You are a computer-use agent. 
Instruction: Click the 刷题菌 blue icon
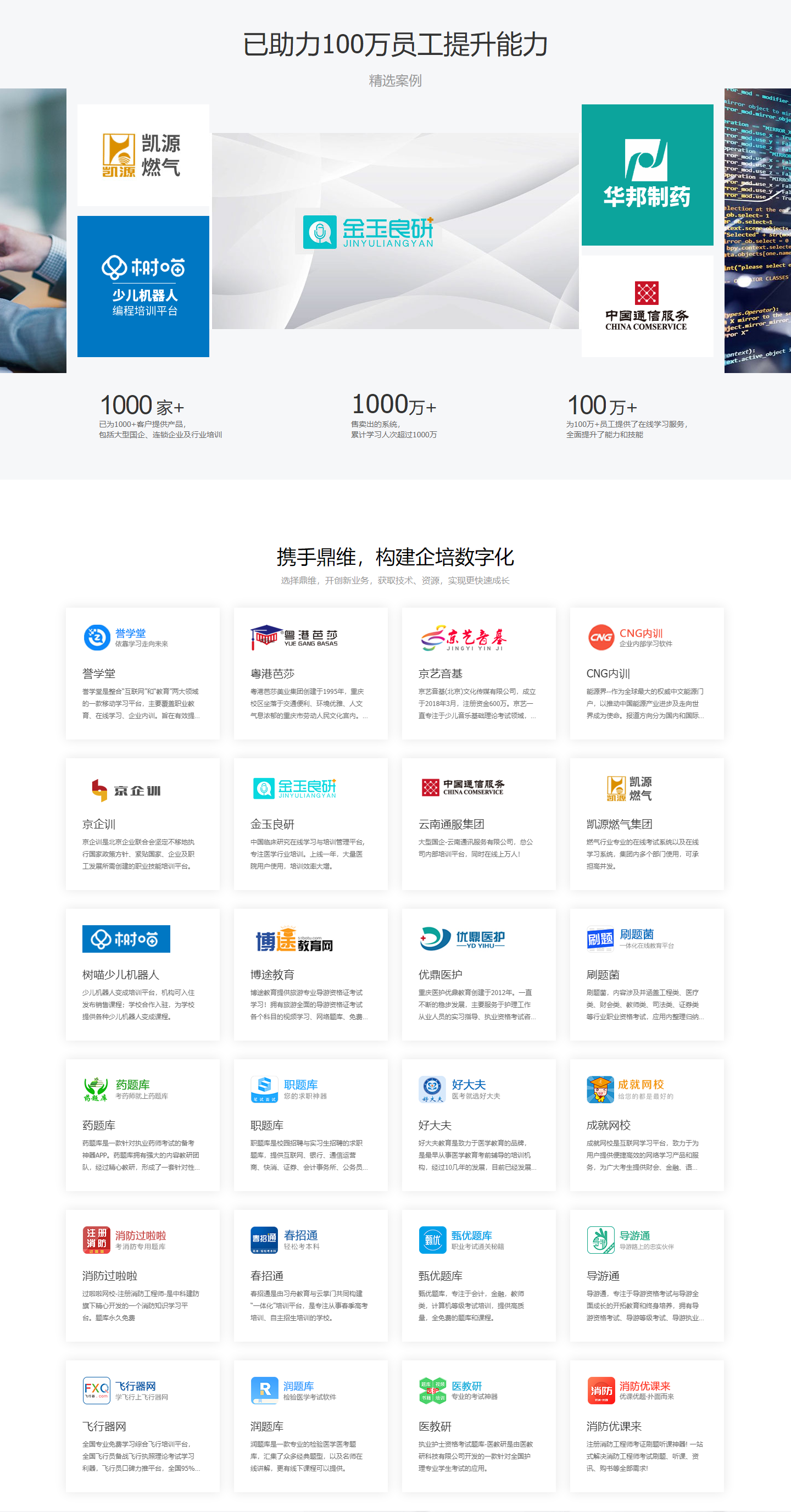pos(600,939)
